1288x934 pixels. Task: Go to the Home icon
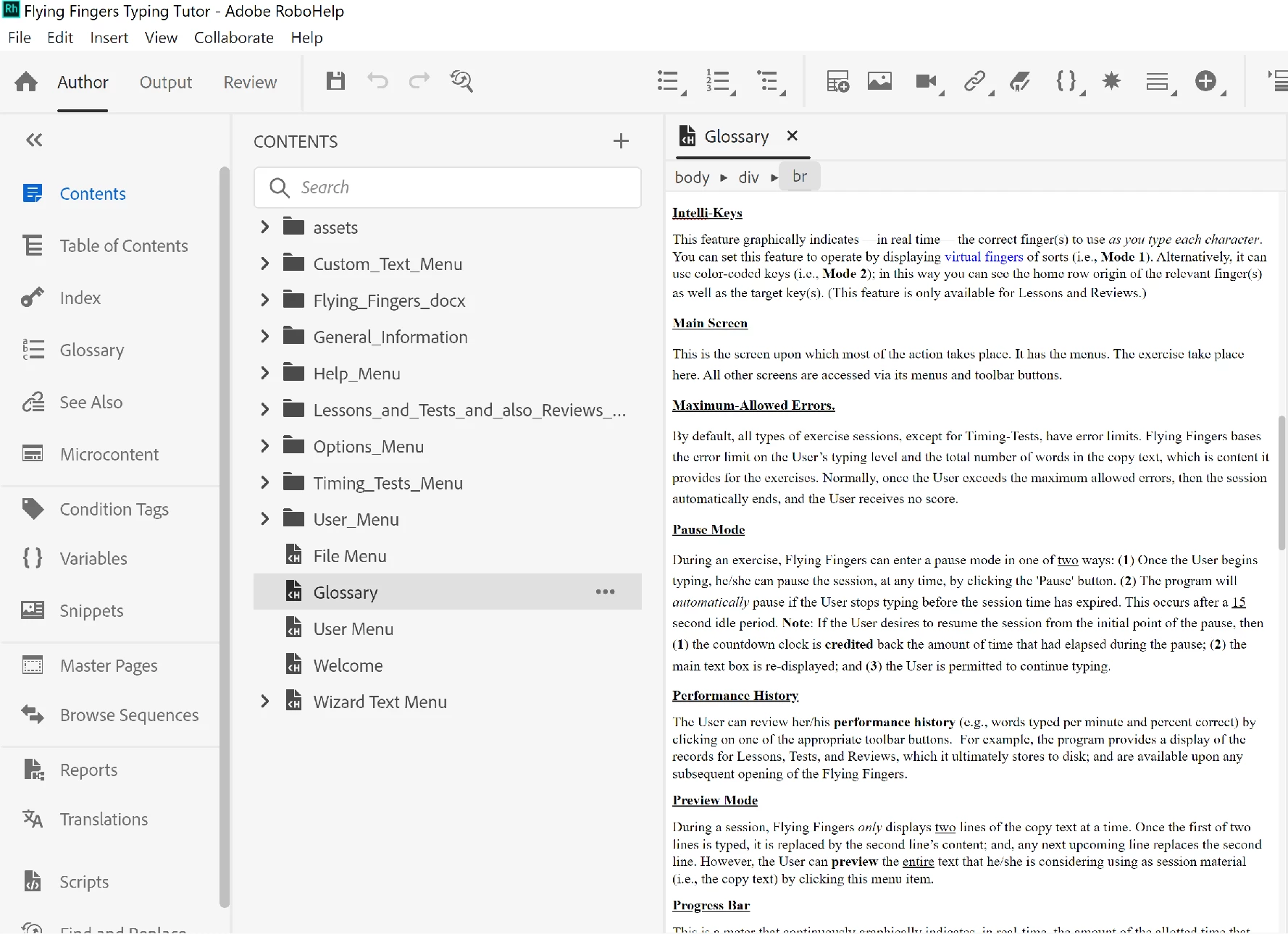click(x=26, y=82)
